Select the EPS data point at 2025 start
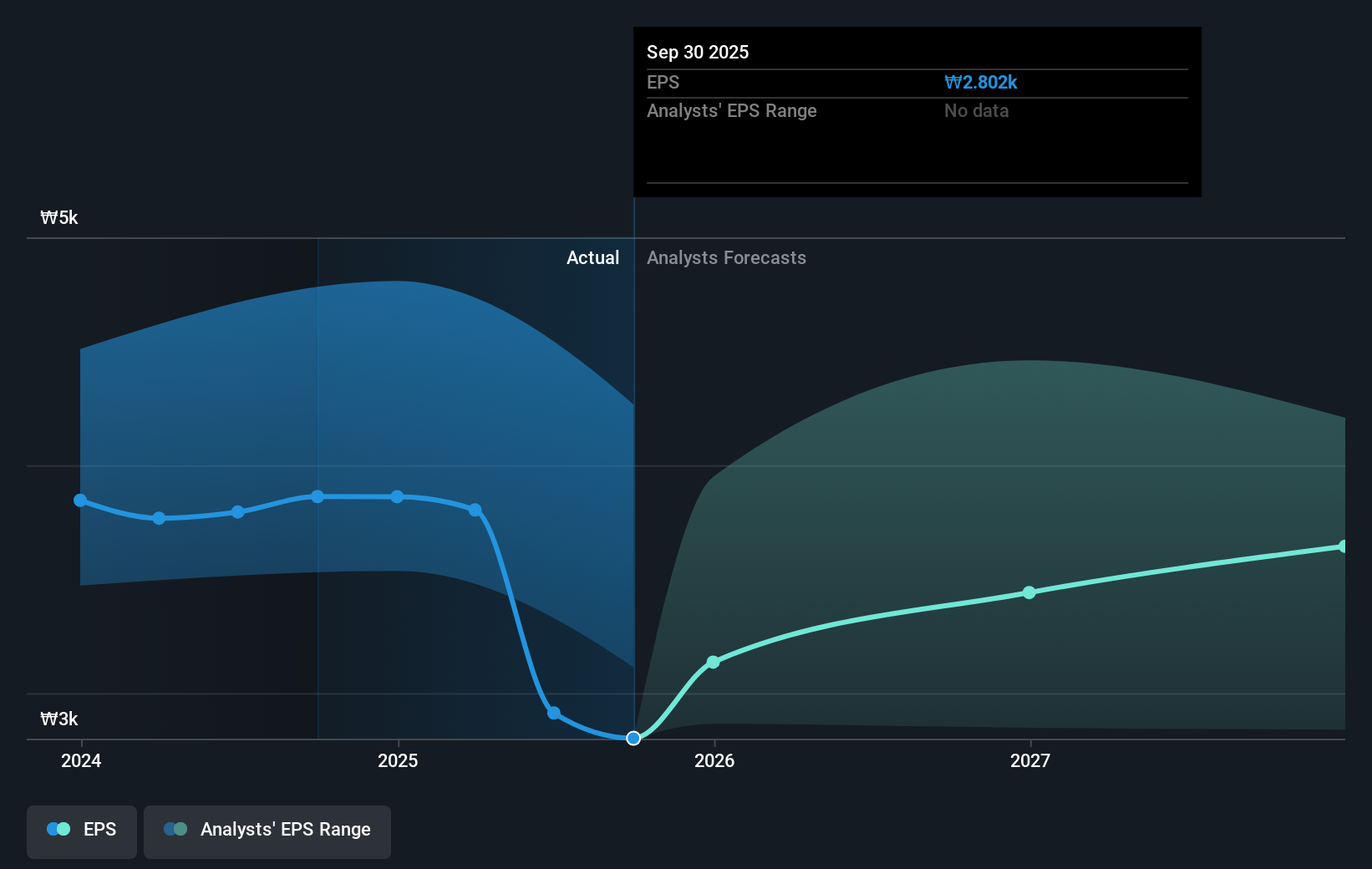This screenshot has width=1372, height=869. [x=397, y=496]
